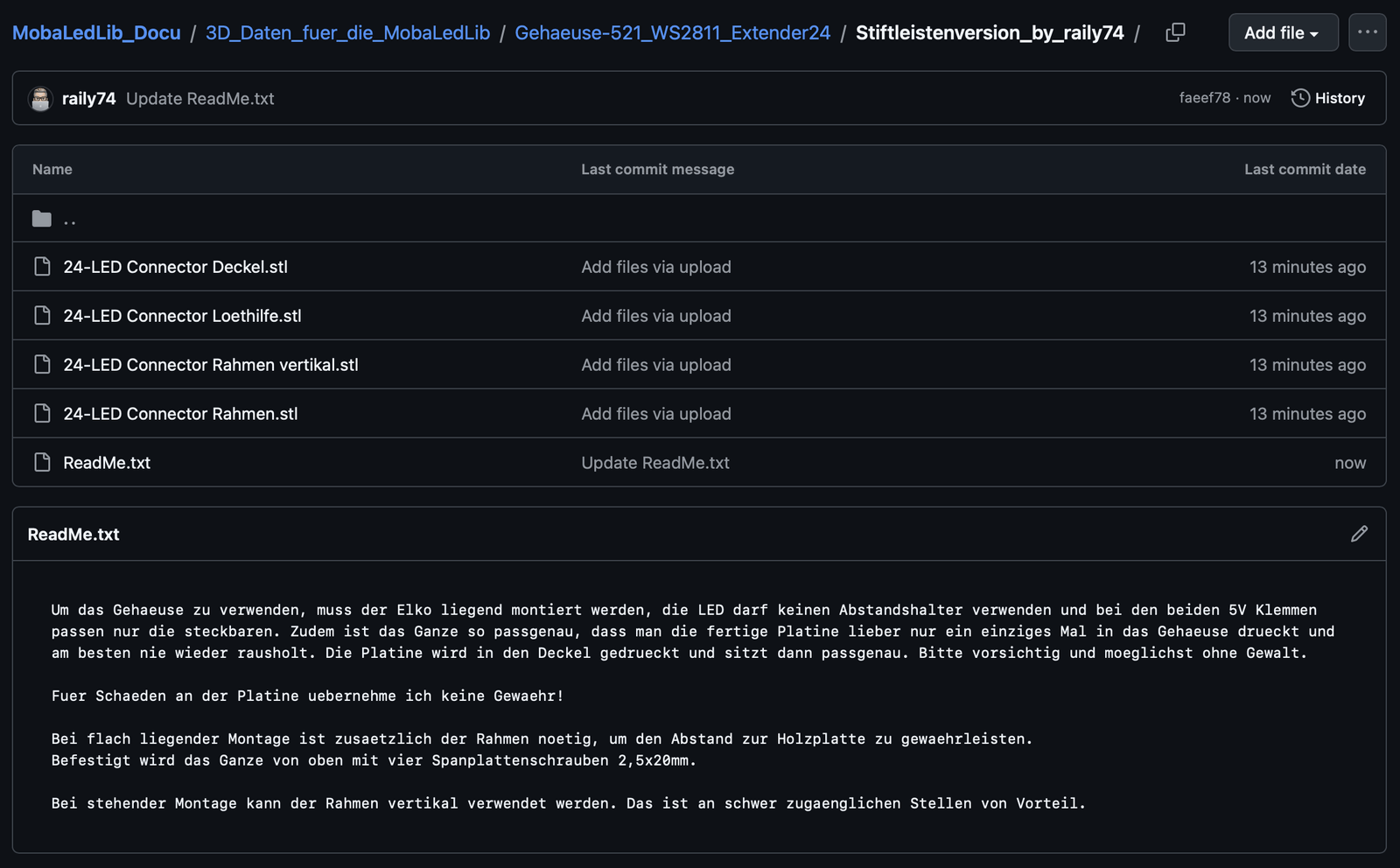View latest commit message Update ReadMe.txt
The width and height of the screenshot is (1400, 868).
199,99
